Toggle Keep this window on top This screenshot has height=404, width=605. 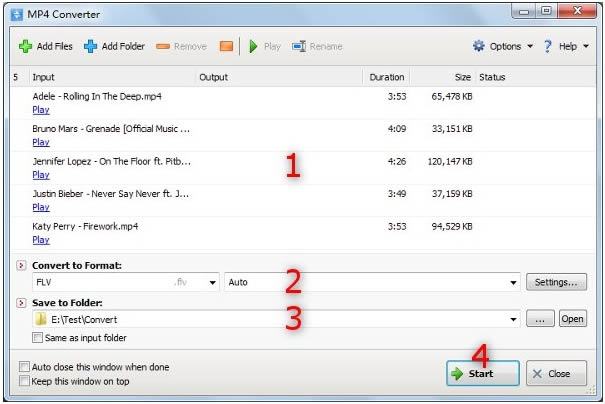point(24,381)
